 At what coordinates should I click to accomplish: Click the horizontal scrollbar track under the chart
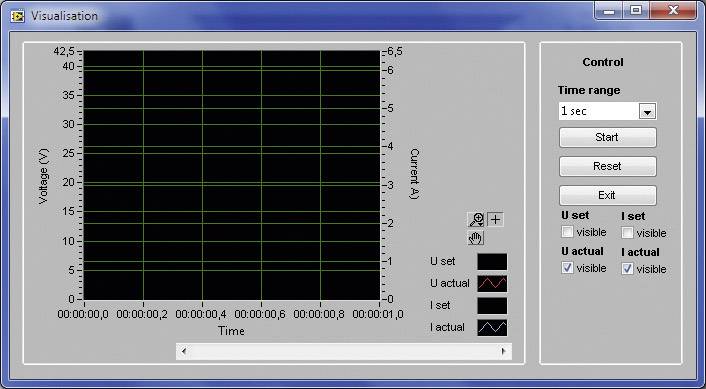click(344, 351)
